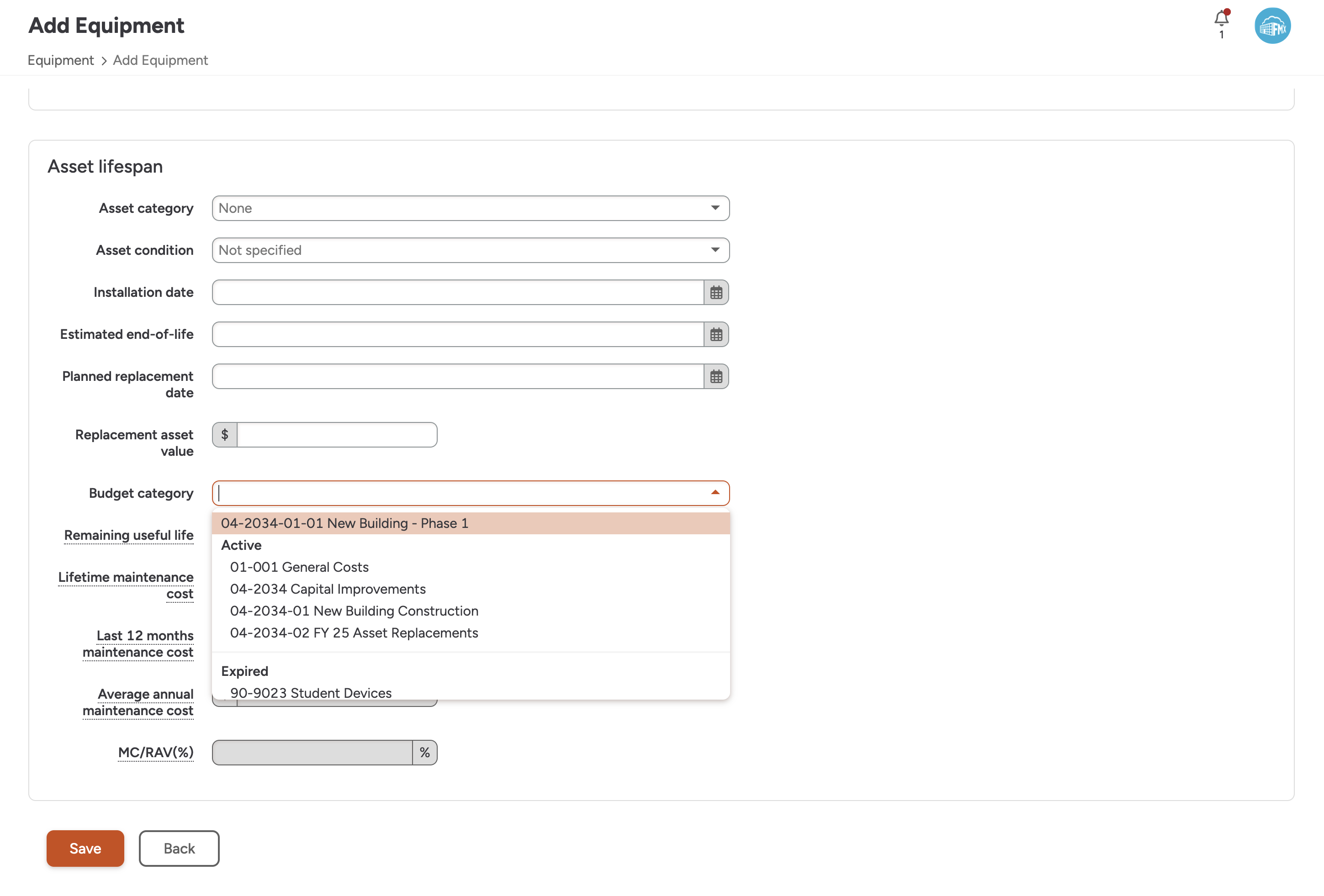Screen dimensions: 1324x896
Task: Choose 04-2034-01 New Building Construction
Action: pyautogui.click(x=354, y=611)
